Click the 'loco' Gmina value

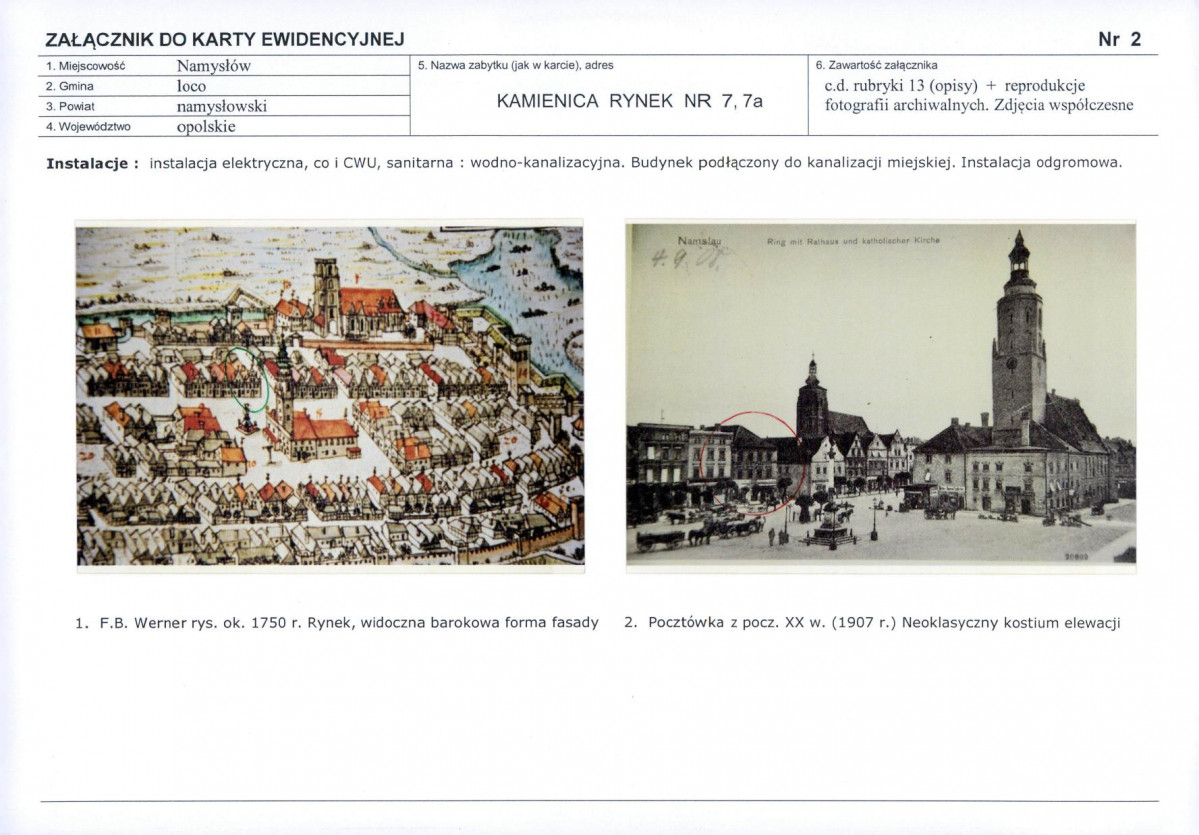pos(191,86)
